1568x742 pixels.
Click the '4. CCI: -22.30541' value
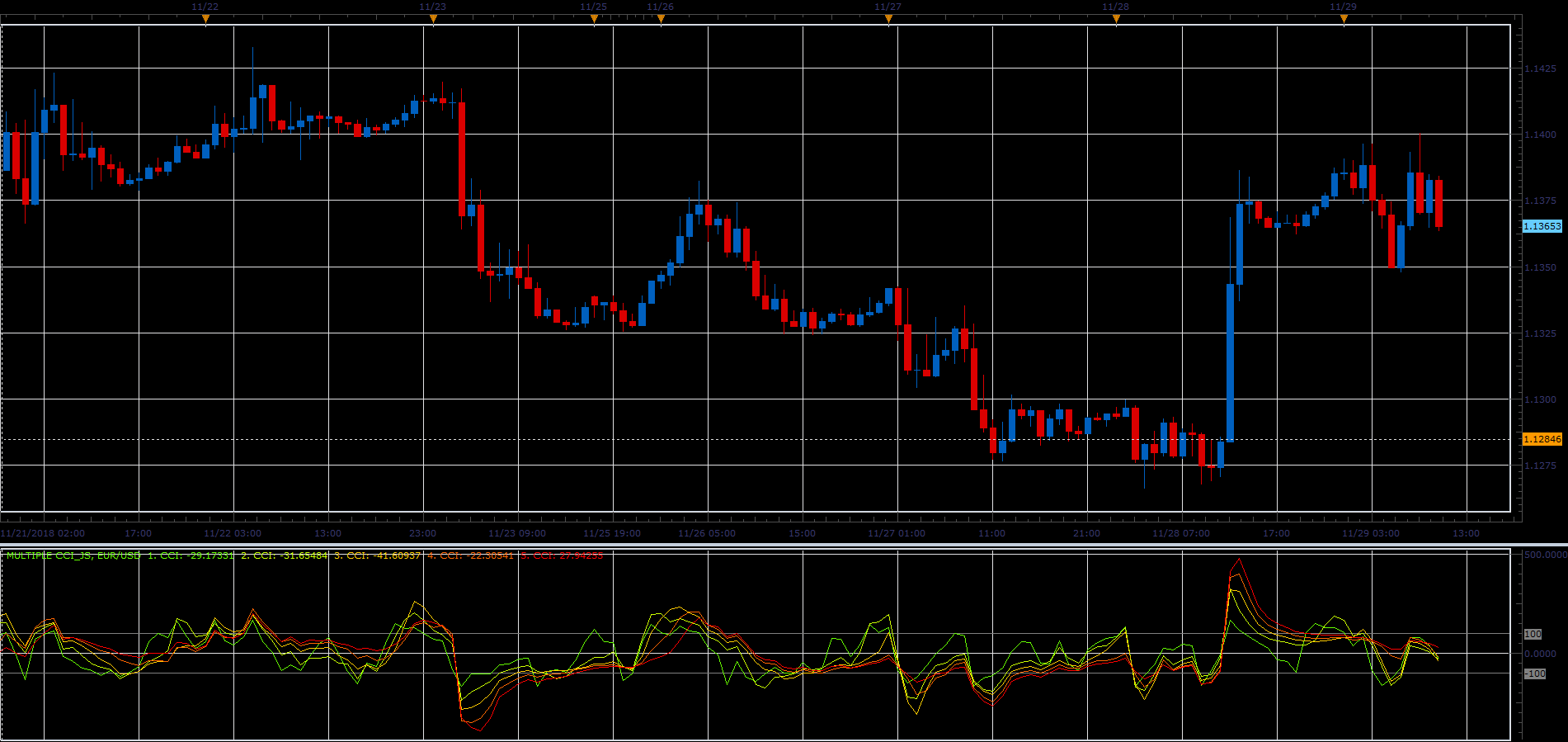pos(470,555)
